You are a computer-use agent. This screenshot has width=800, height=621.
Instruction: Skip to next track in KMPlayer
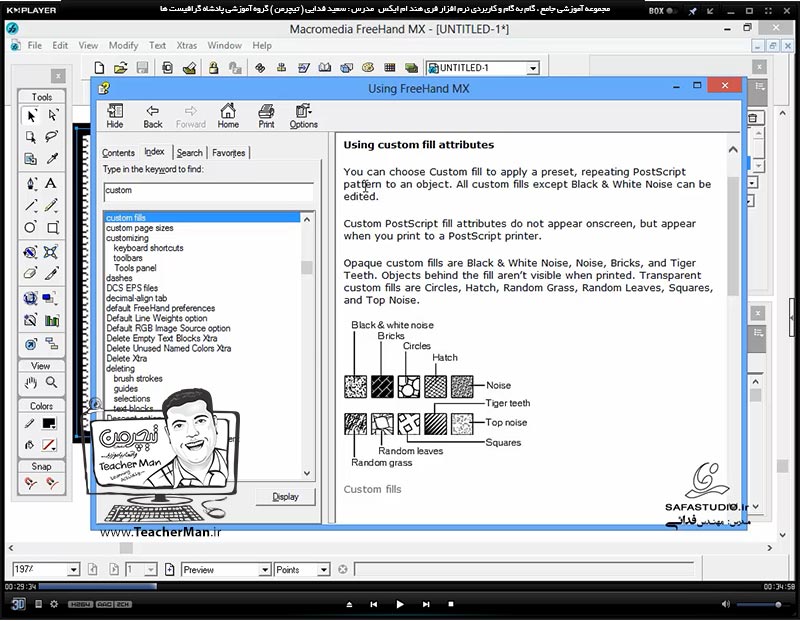(426, 604)
